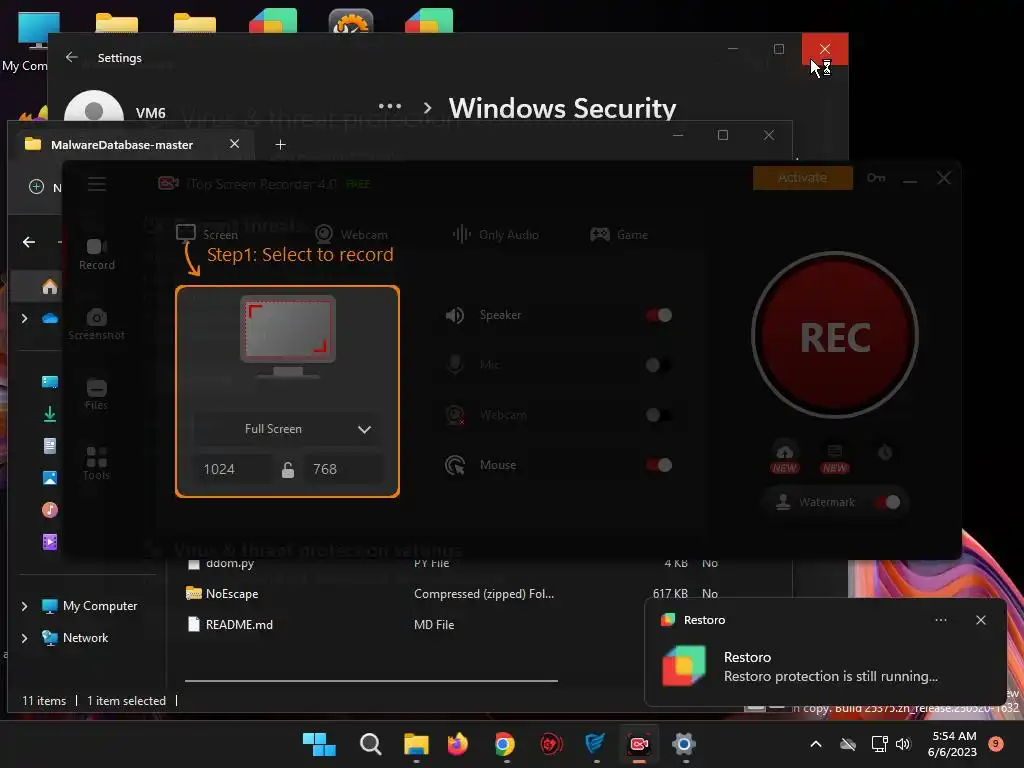Click the license key icon
Screen dimensions: 1024x768
tap(876, 178)
